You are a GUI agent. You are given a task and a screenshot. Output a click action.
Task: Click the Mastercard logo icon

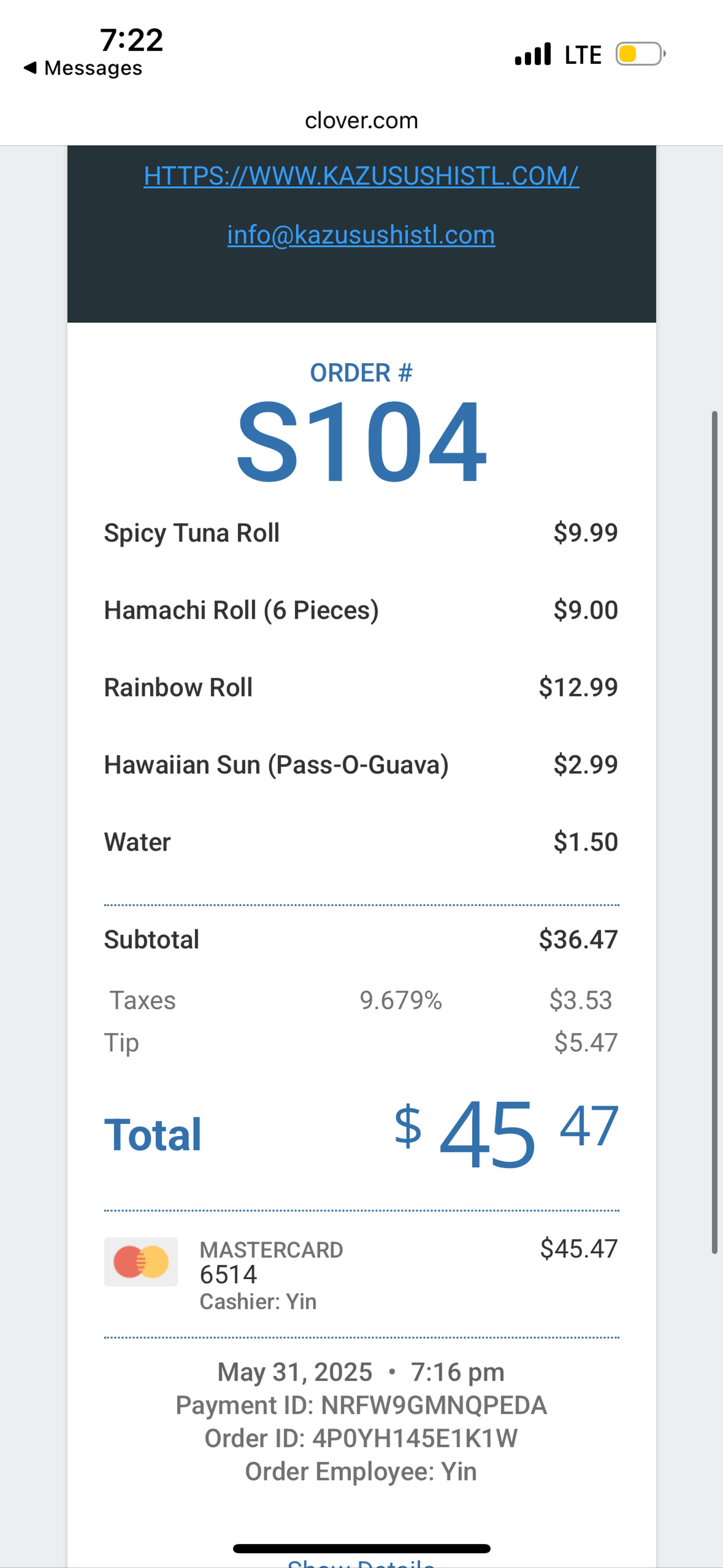tap(141, 1262)
